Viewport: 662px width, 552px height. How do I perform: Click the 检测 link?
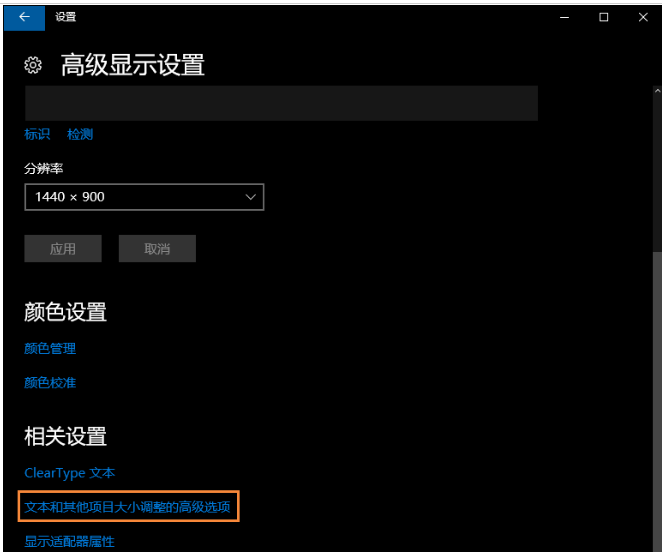(x=80, y=134)
